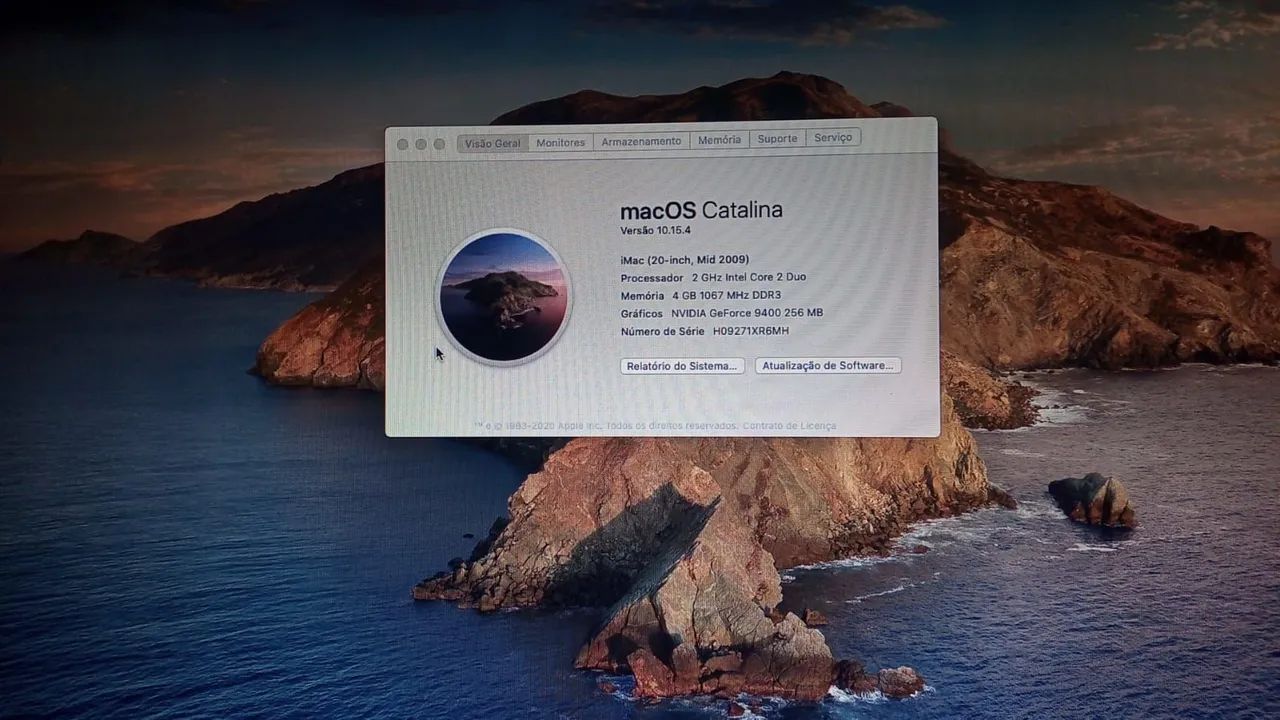The image size is (1280, 720).
Task: Switch to the Monitores tab
Action: [x=560, y=141]
